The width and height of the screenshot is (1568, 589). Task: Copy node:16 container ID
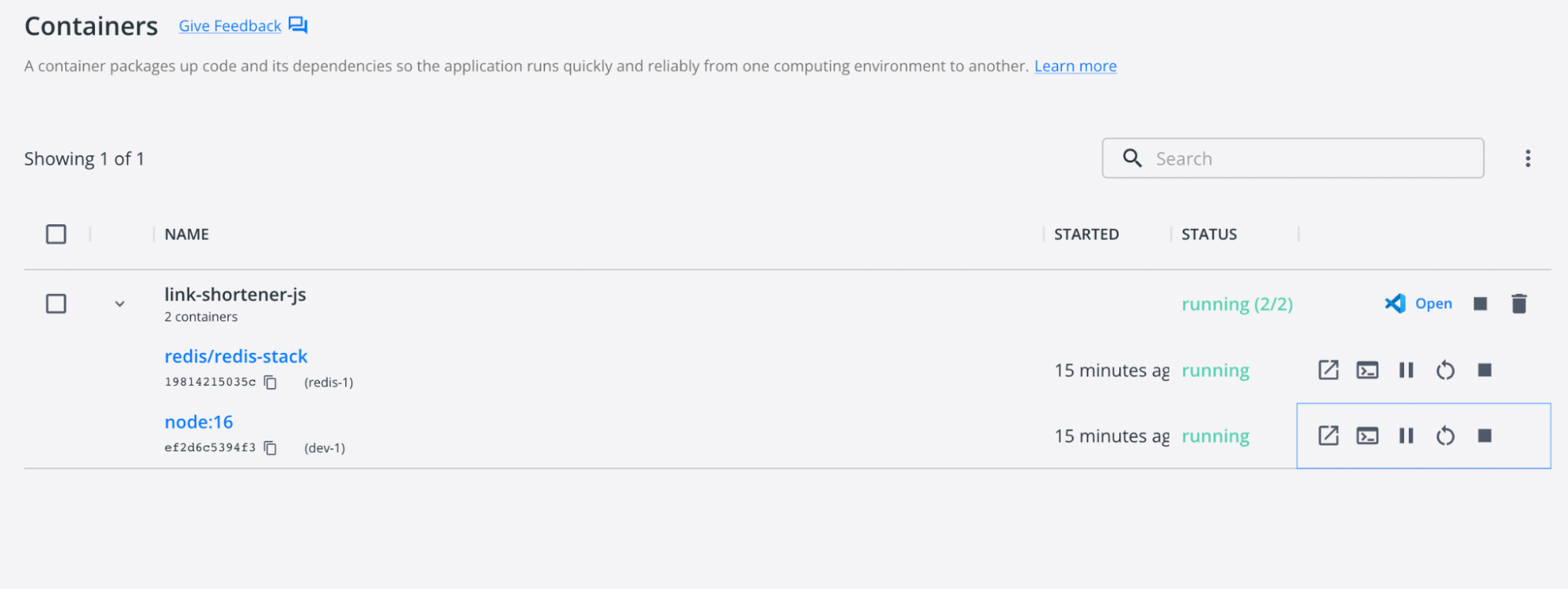271,449
